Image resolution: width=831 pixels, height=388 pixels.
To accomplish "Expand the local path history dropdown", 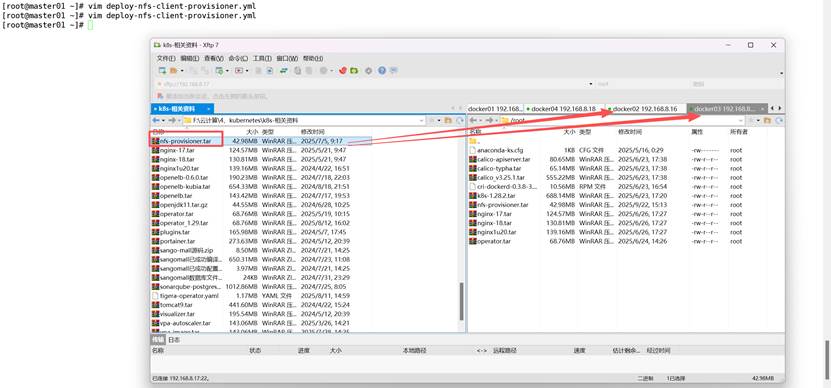I will pyautogui.click(x=422, y=121).
